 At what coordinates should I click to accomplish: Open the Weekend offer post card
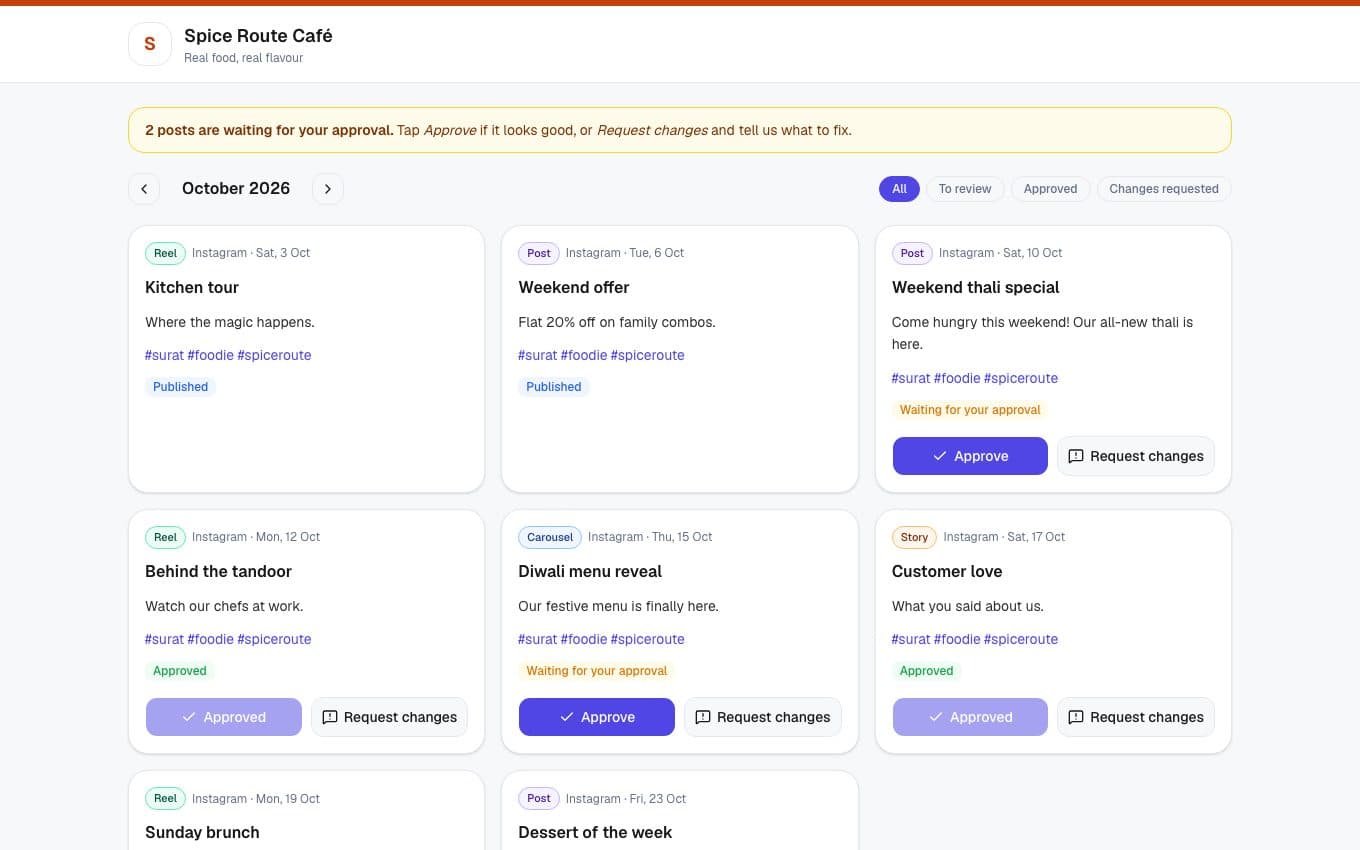click(x=680, y=359)
